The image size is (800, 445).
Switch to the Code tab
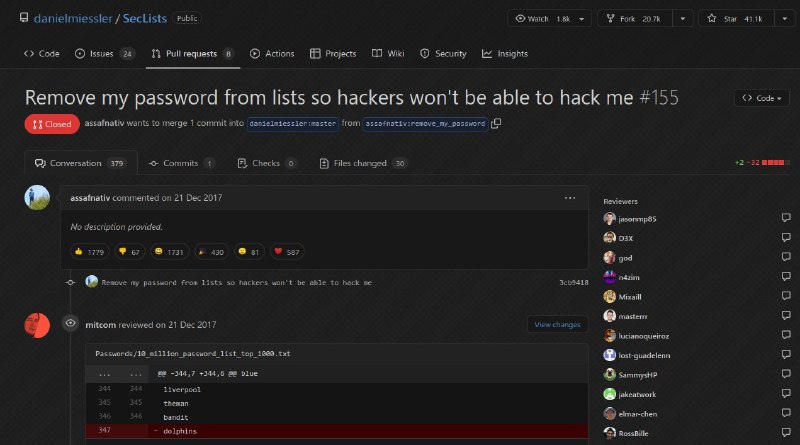42,54
